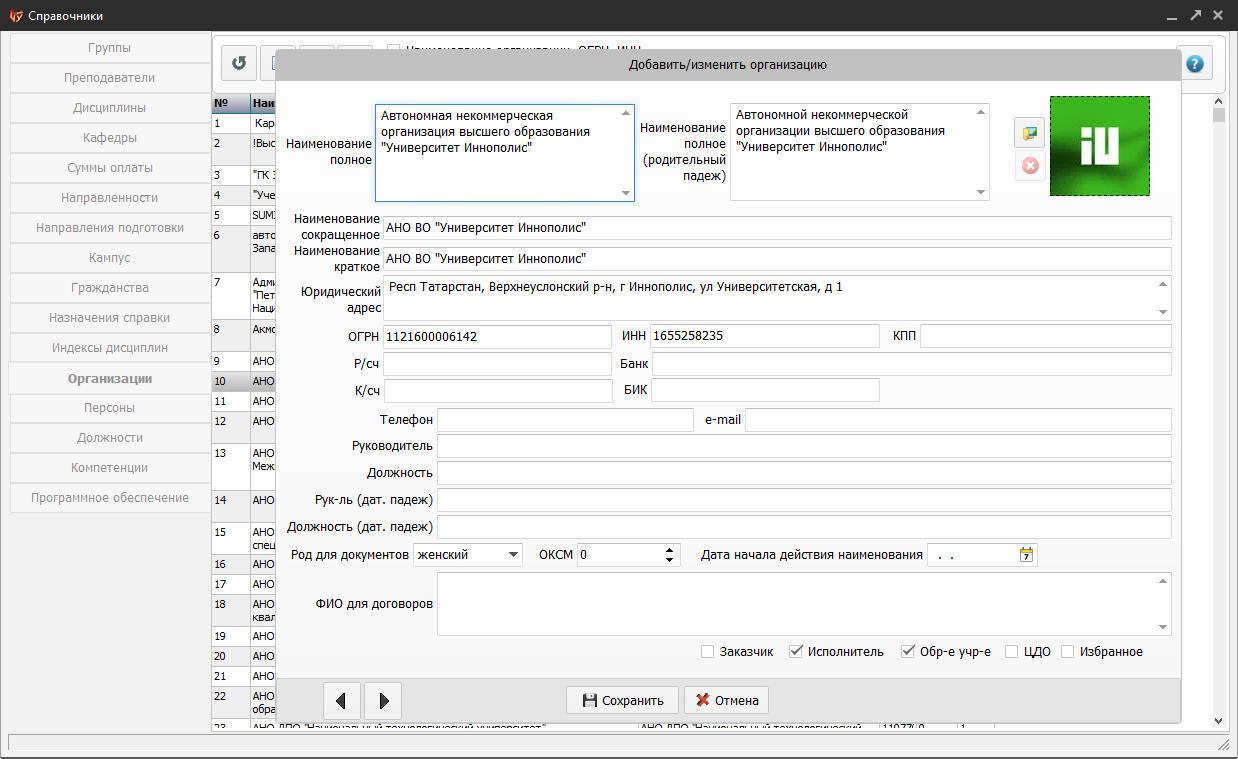Image resolution: width=1238 pixels, height=759 pixels.
Task: Open the Гражданства section
Action: pyautogui.click(x=110, y=288)
